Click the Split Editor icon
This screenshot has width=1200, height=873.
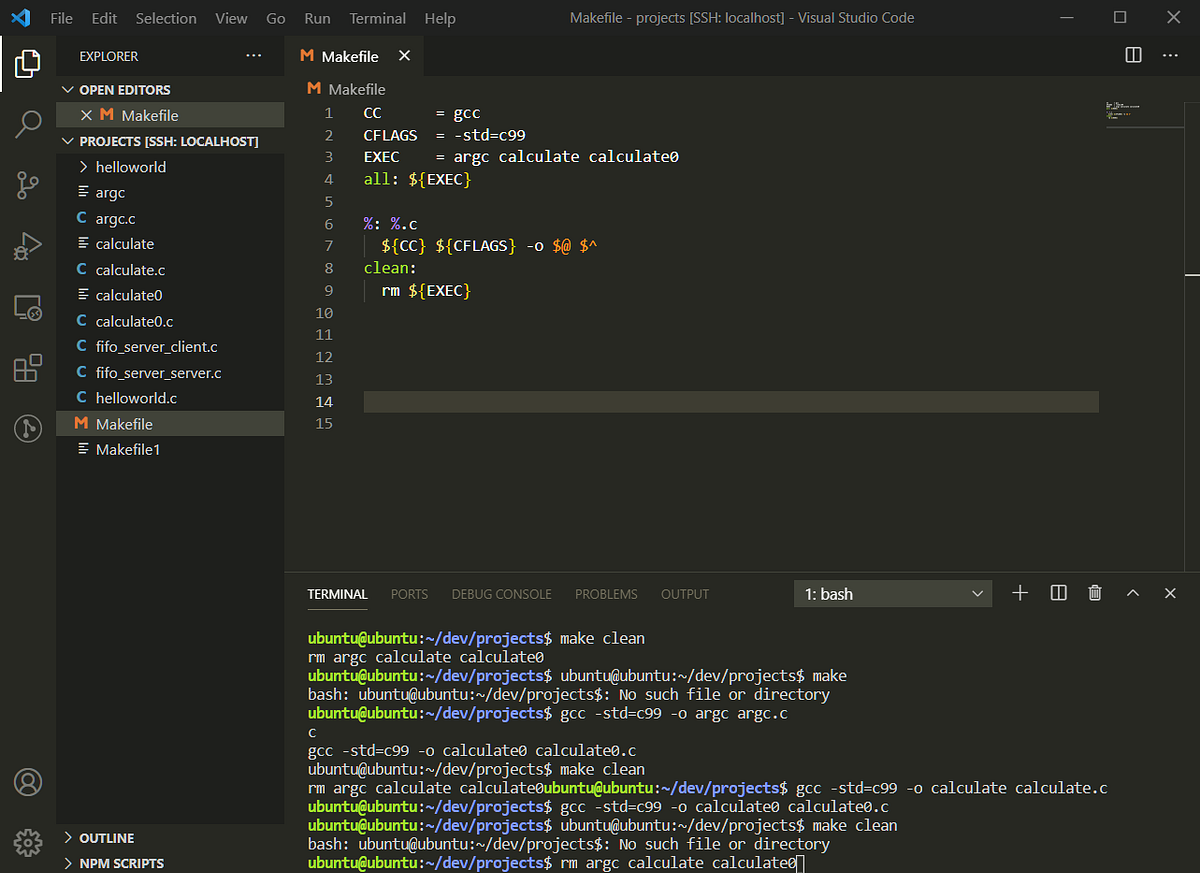click(x=1132, y=55)
